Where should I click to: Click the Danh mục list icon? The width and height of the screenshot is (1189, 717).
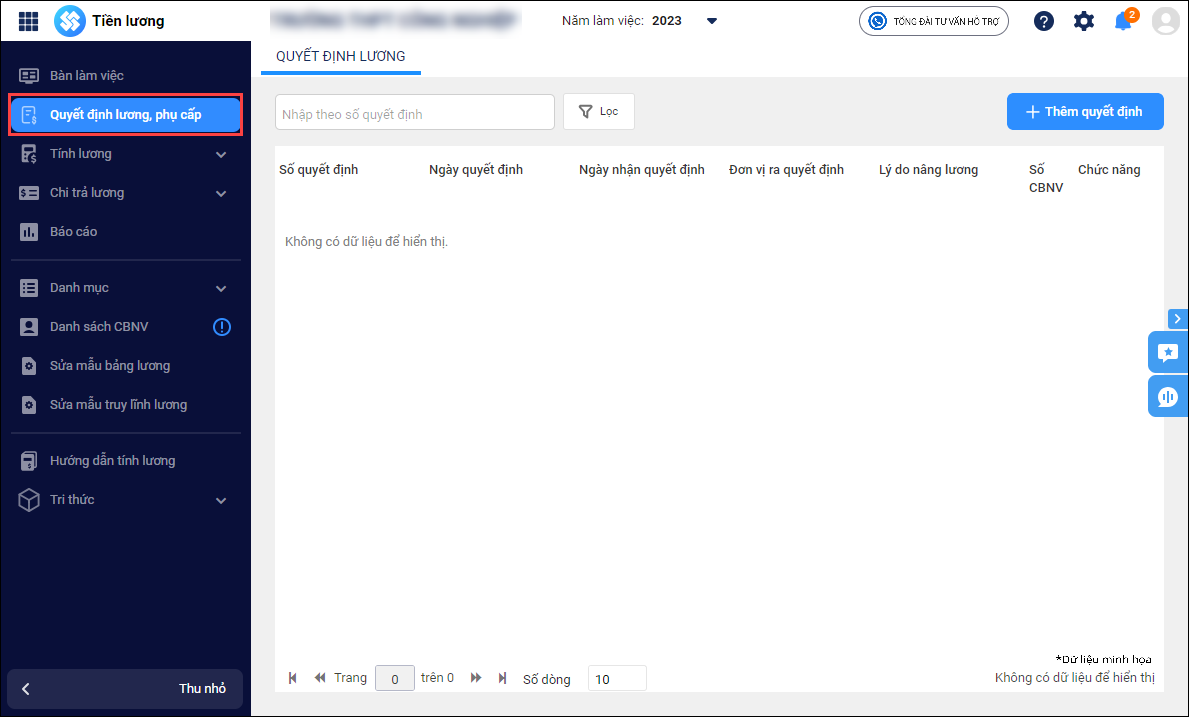click(x=29, y=288)
